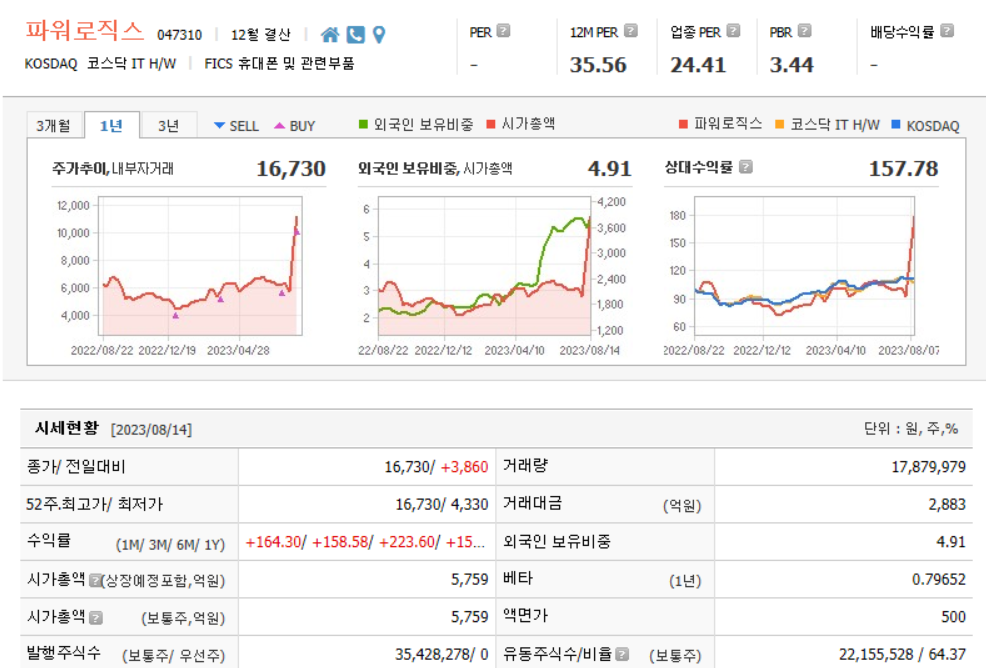This screenshot has height=668, width=986.
Task: Click the 외국인 보유비중 시가총액 chart
Action: (x=484, y=266)
